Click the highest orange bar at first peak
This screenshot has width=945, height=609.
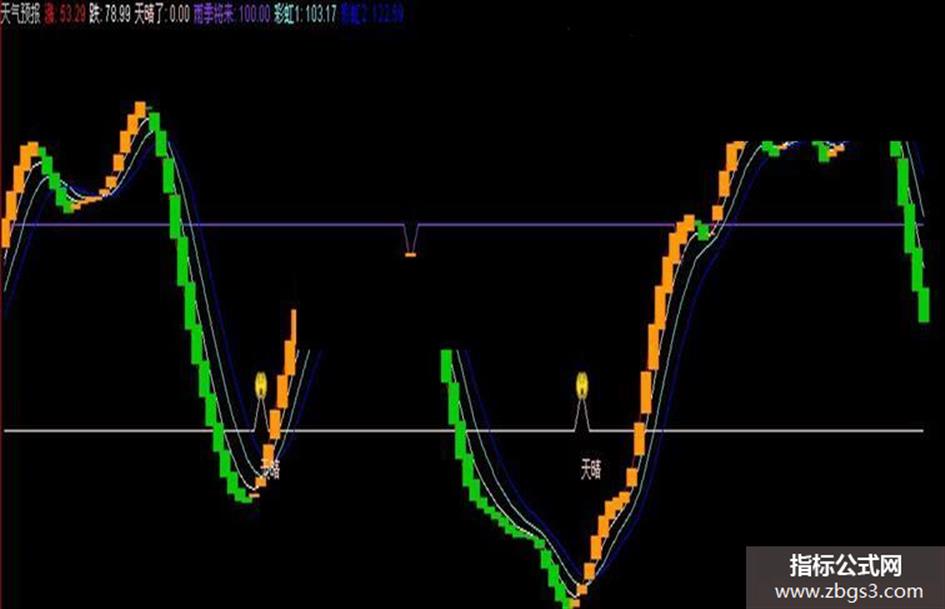click(x=140, y=109)
